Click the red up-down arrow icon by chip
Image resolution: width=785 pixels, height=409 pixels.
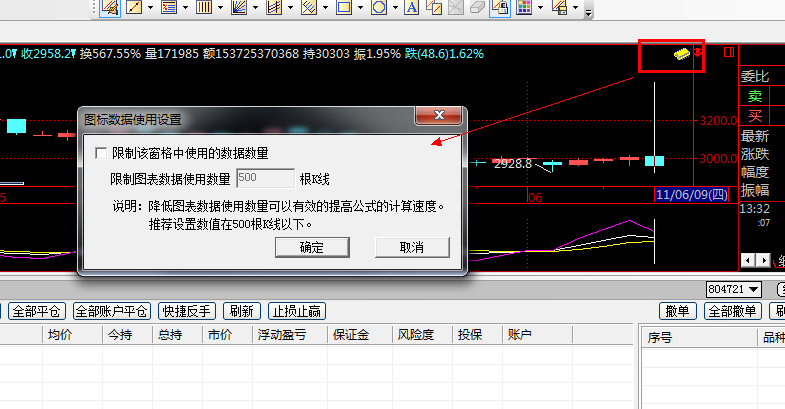pyautogui.click(x=697, y=51)
